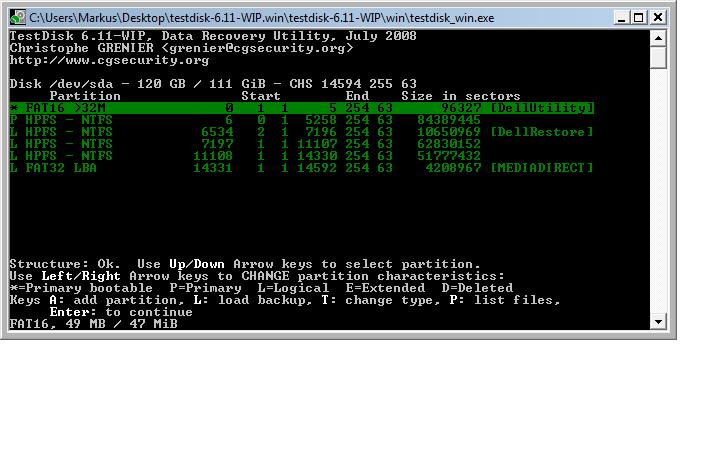Viewport: 720px width, 450px height.
Task: Click the vertical scrollbar thumb
Action: [x=658, y=57]
